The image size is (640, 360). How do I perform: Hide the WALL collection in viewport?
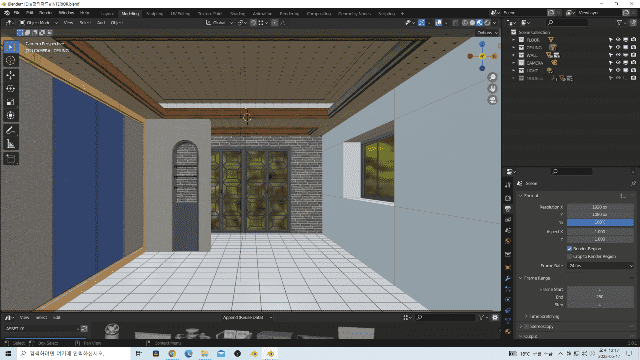[x=618, y=55]
